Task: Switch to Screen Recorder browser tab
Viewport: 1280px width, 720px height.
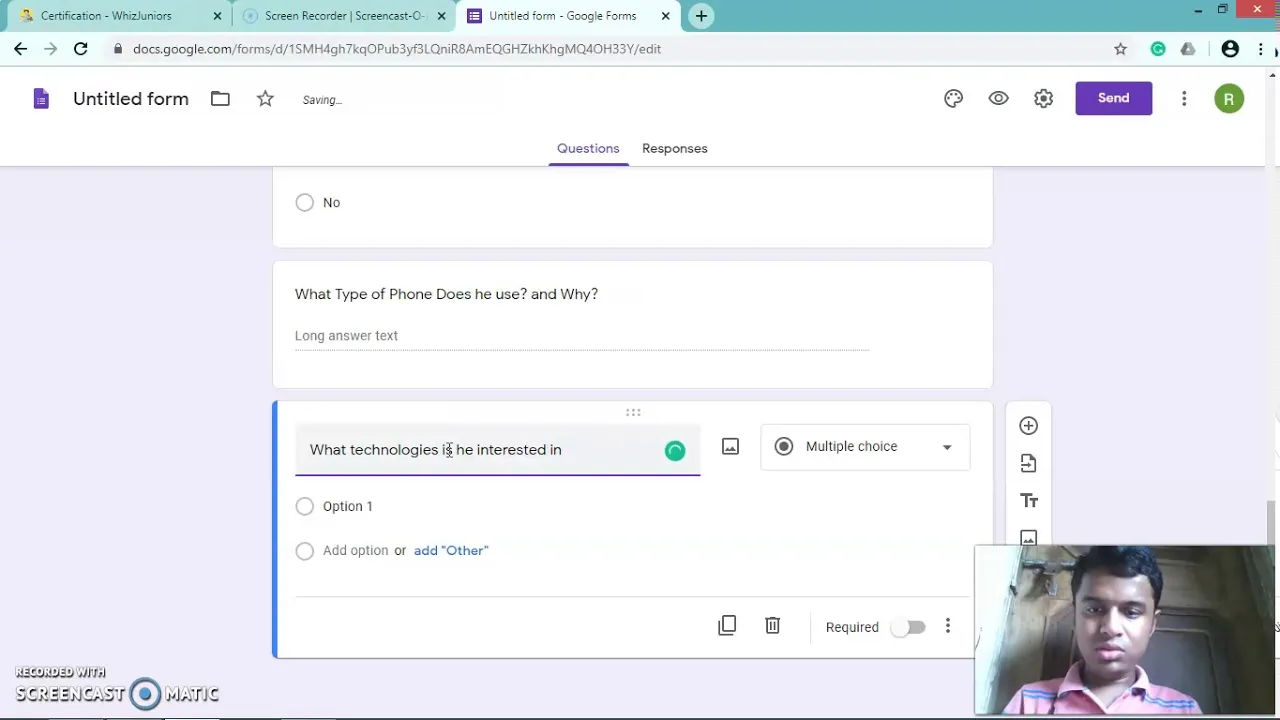Action: (x=344, y=16)
